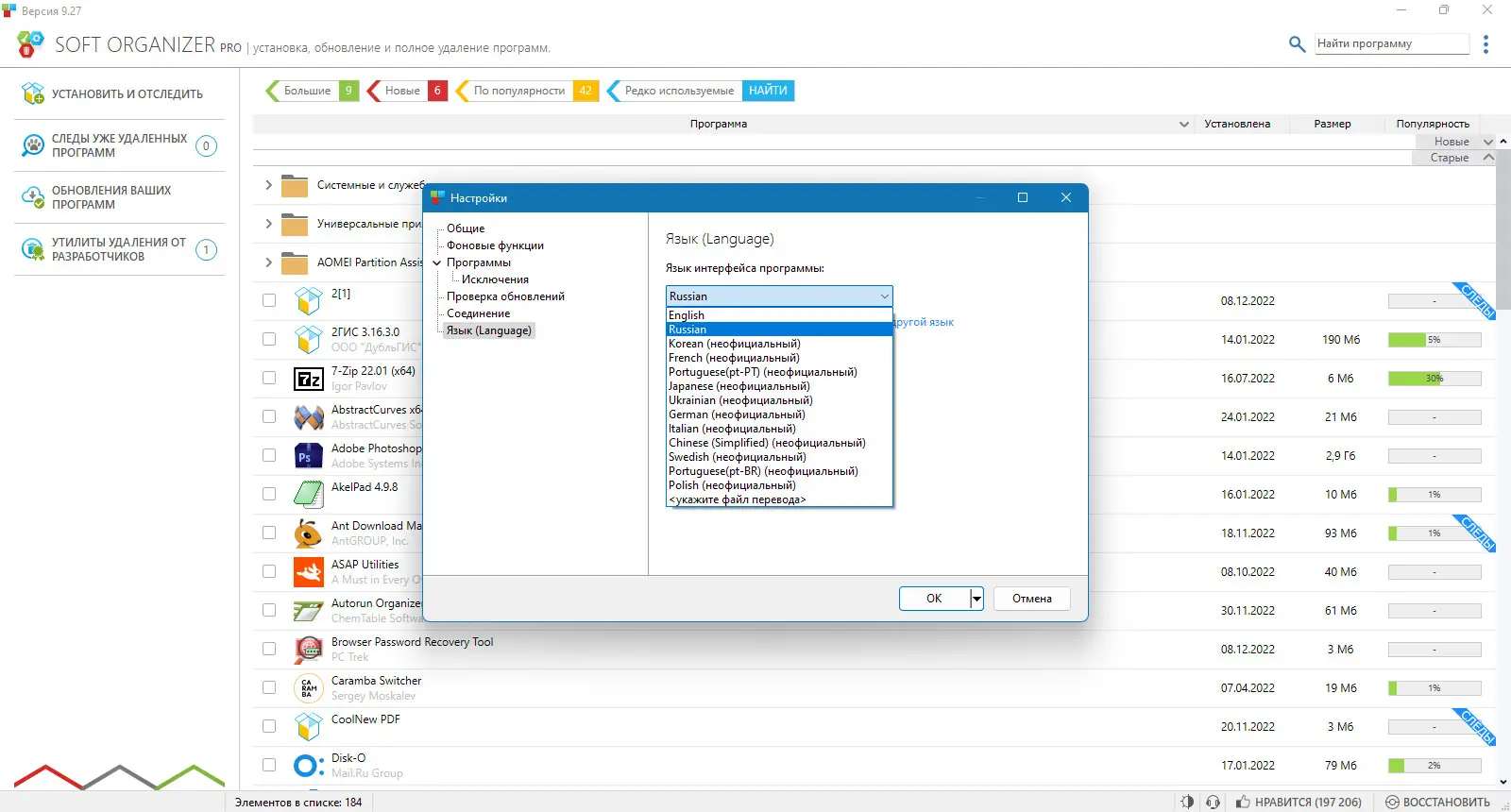Select the ASAP Utilities checkbox
This screenshot has height=812, width=1511.
[x=269, y=571]
